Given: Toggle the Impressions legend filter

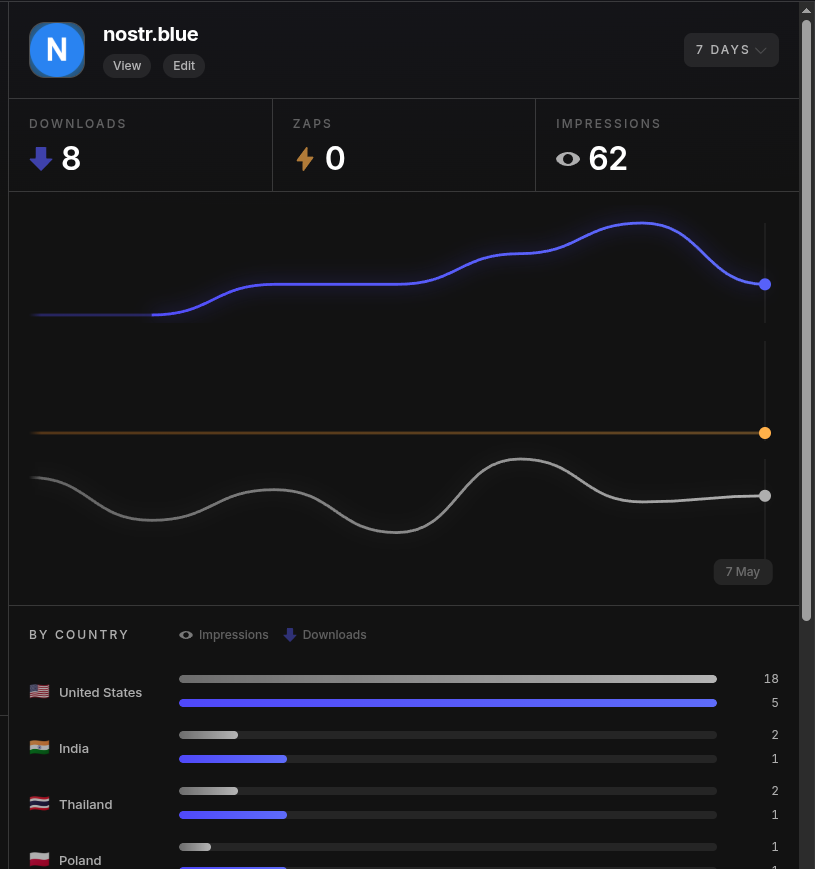Looking at the screenshot, I should (x=224, y=635).
